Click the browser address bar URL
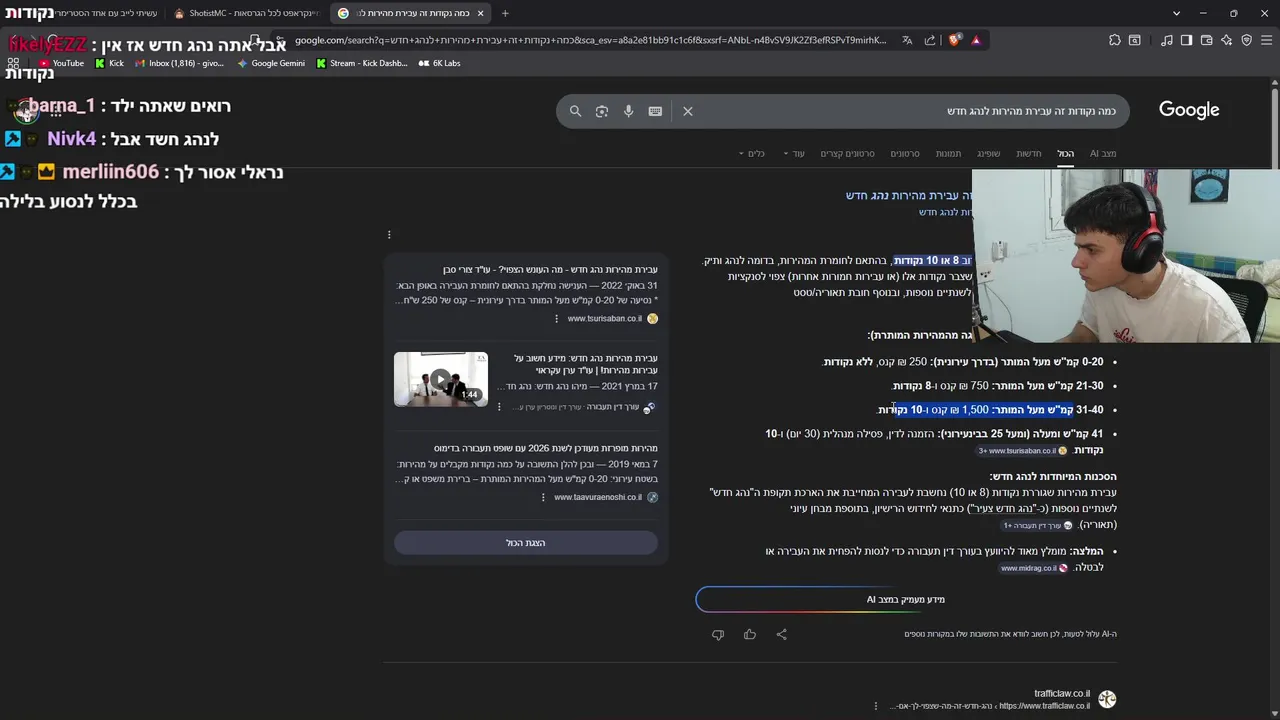The image size is (1280, 720). pos(590,40)
